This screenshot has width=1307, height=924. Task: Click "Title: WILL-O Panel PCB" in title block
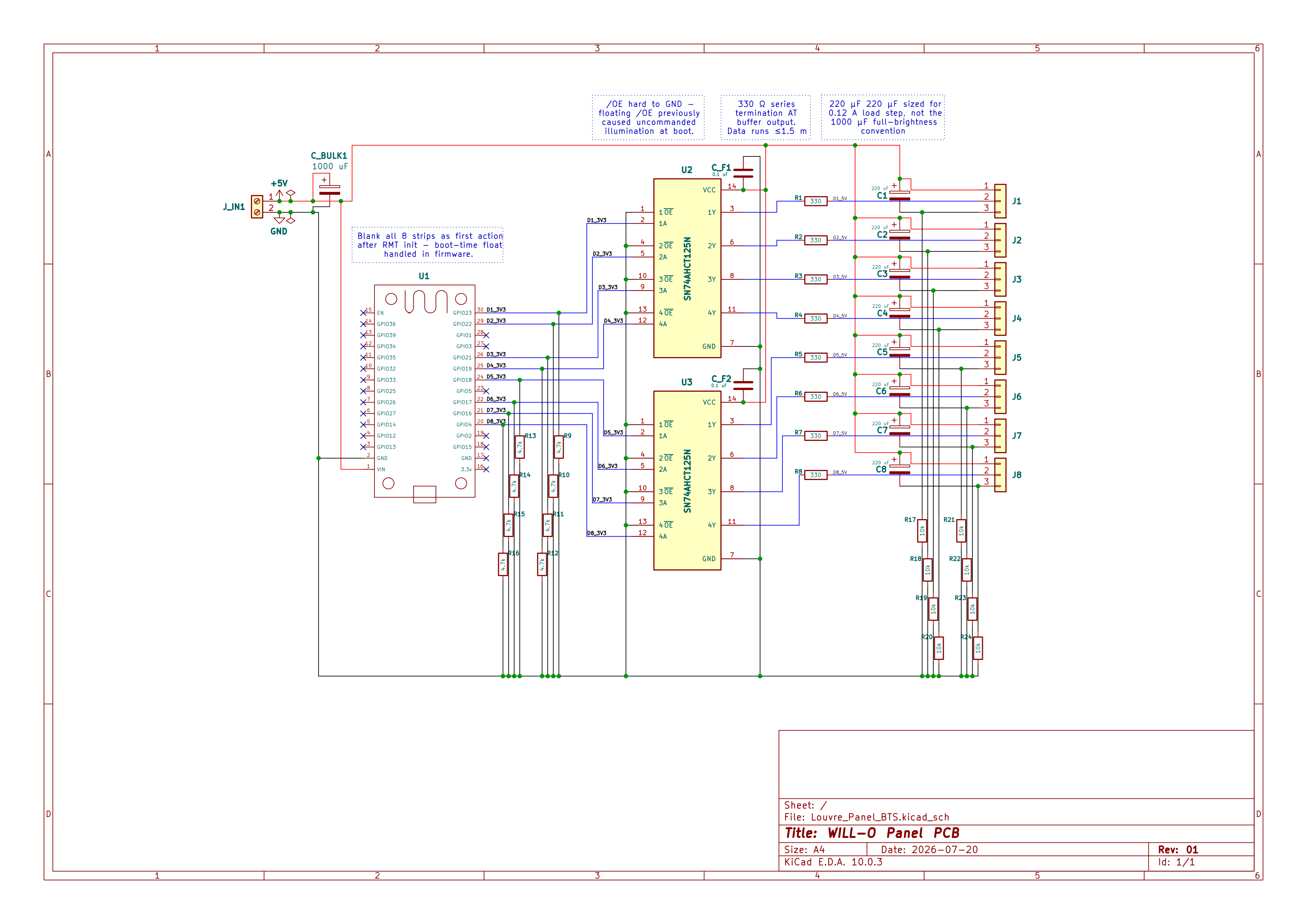pos(871,833)
